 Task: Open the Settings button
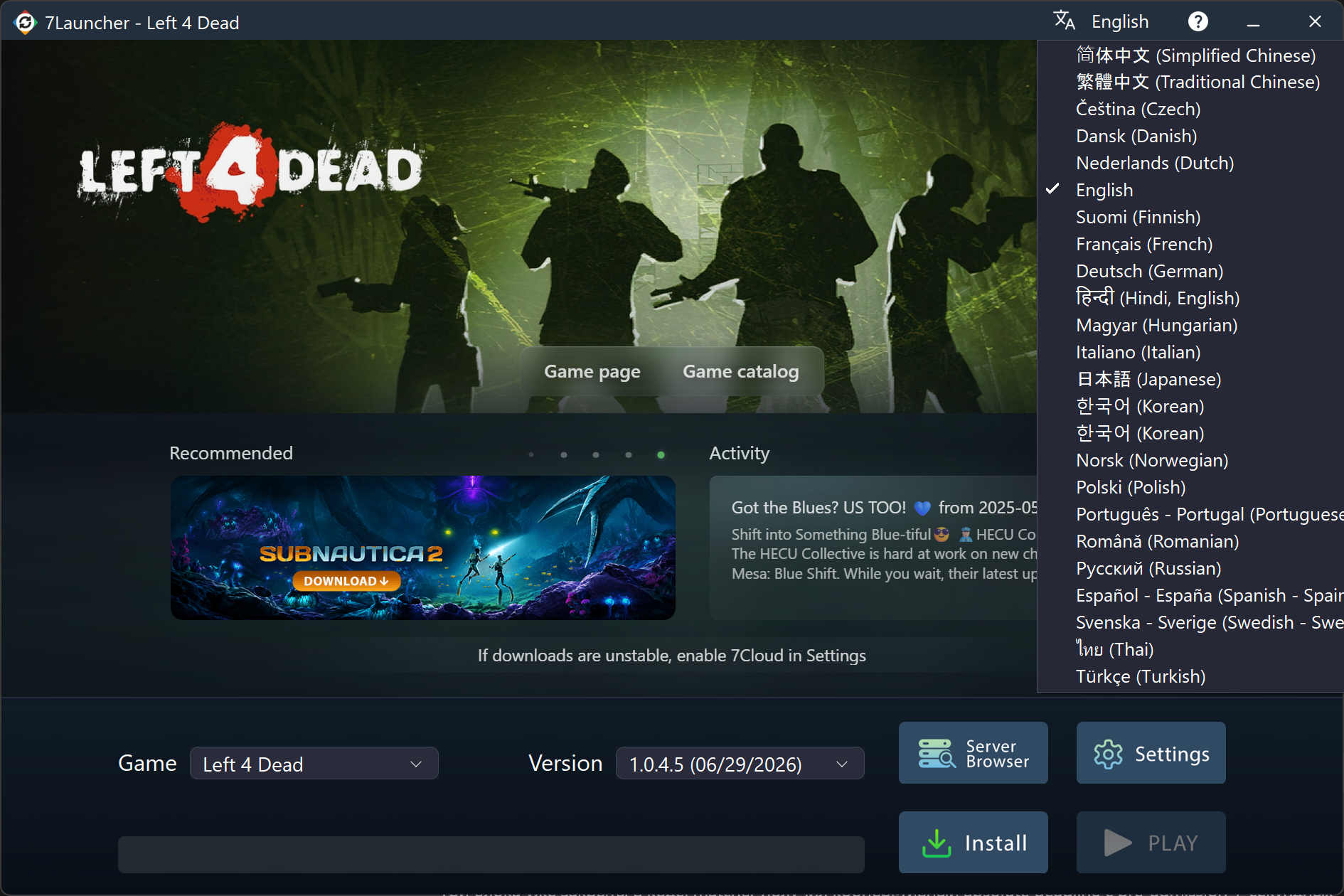click(x=1151, y=753)
